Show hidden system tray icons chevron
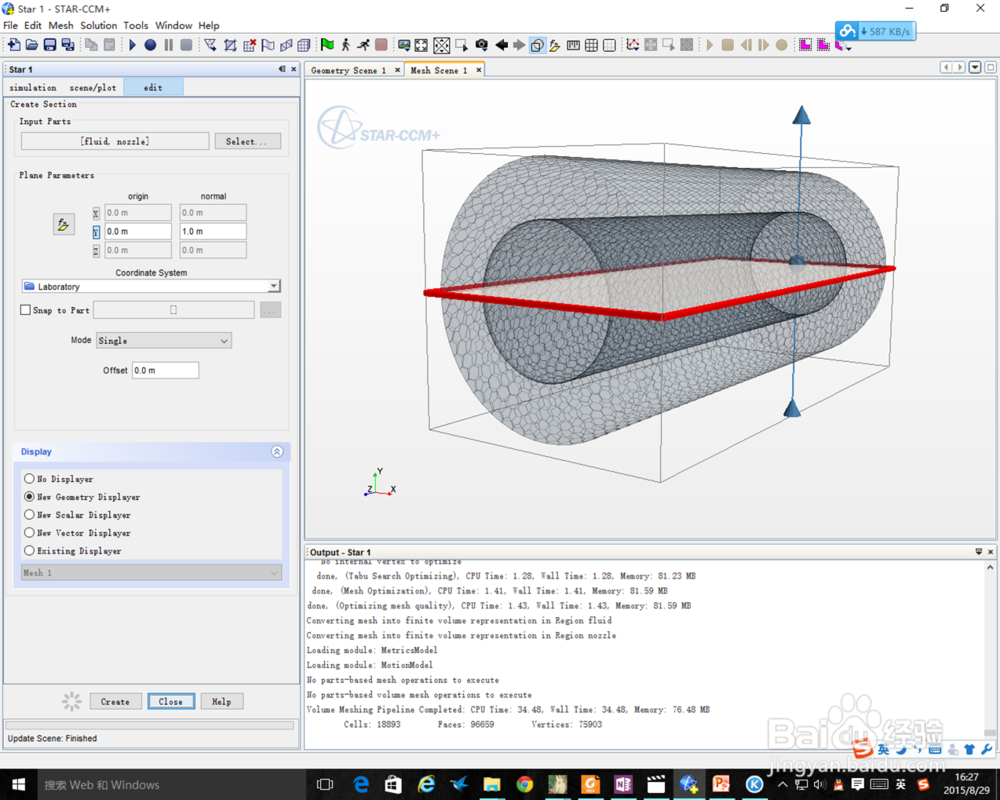The width and height of the screenshot is (1000, 800). (783, 785)
